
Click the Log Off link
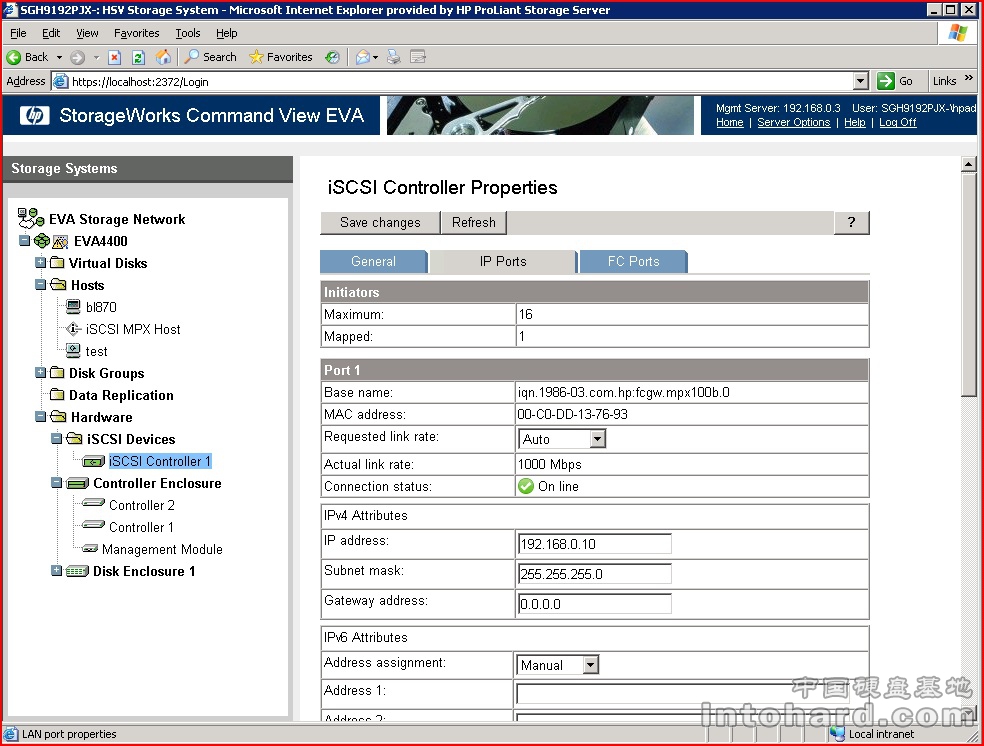[x=897, y=122]
